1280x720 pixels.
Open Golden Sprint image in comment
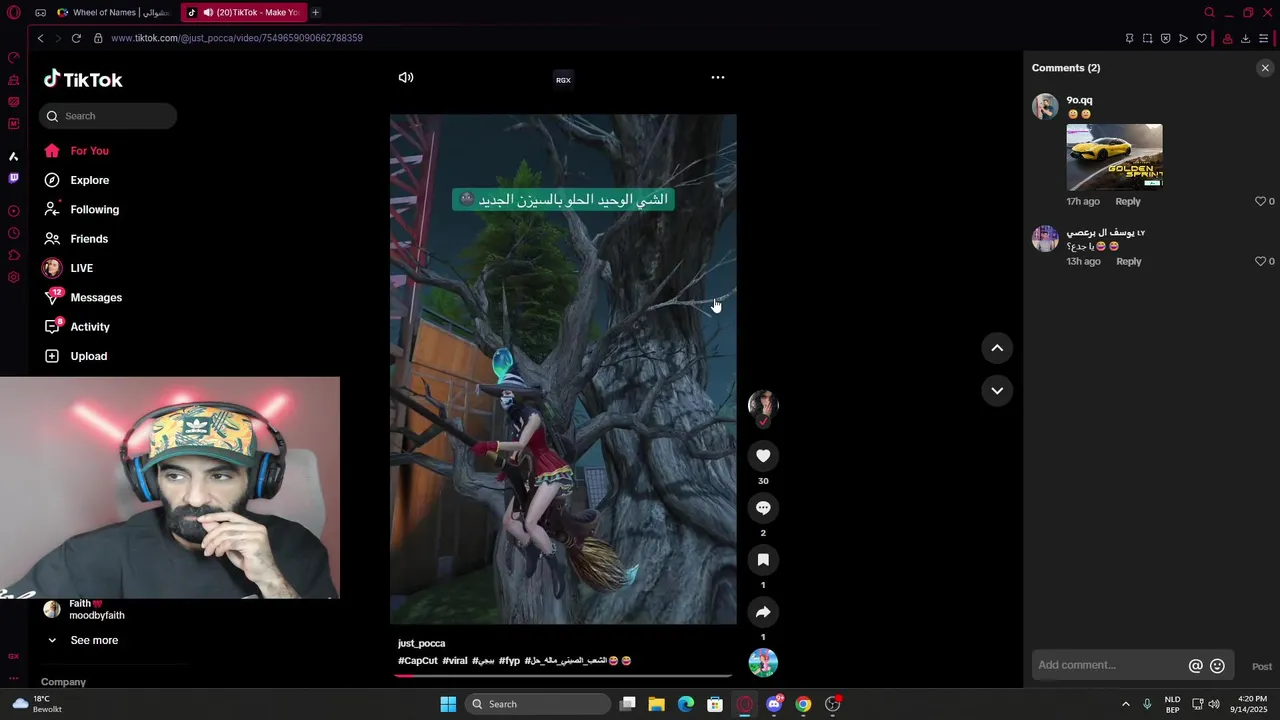pyautogui.click(x=1114, y=157)
